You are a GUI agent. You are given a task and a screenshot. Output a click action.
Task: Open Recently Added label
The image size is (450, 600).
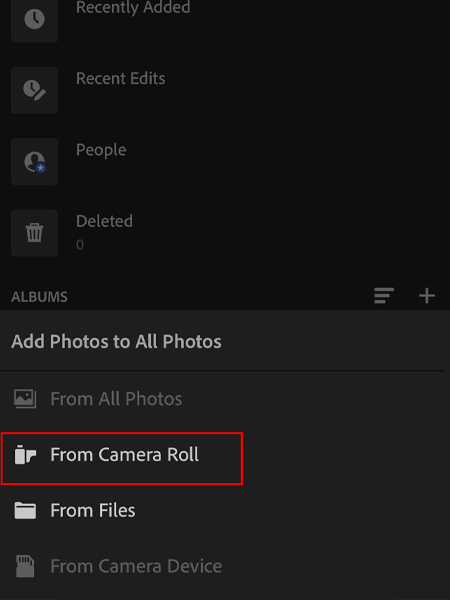click(x=133, y=8)
